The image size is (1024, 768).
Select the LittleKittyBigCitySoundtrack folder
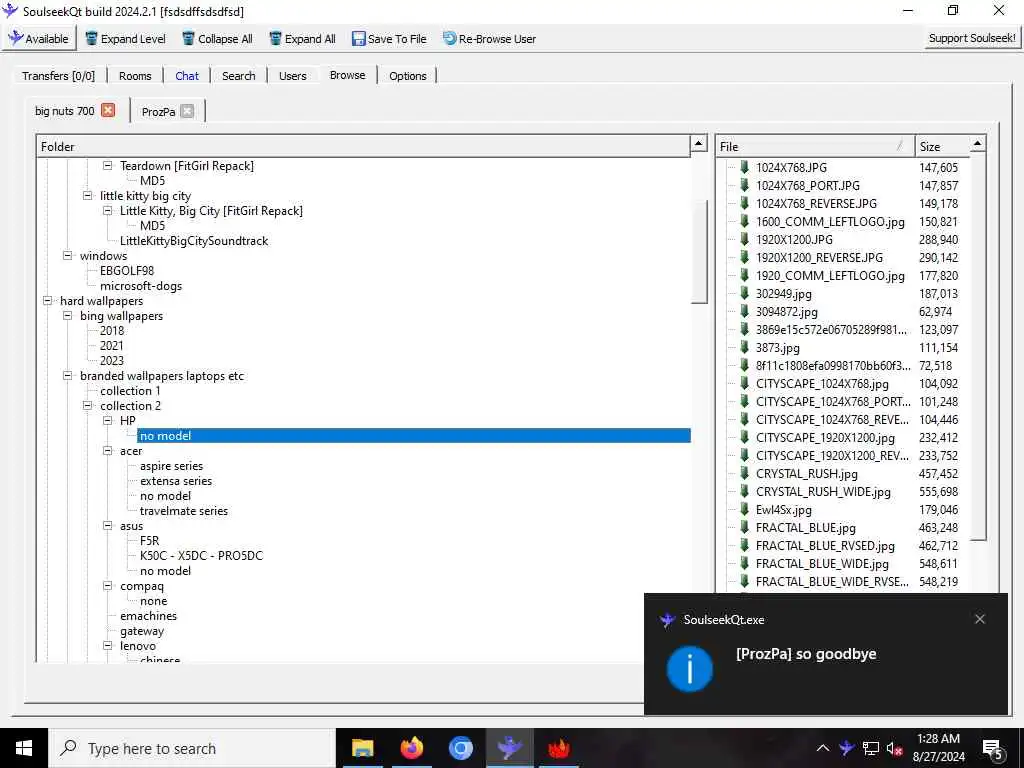coord(194,241)
